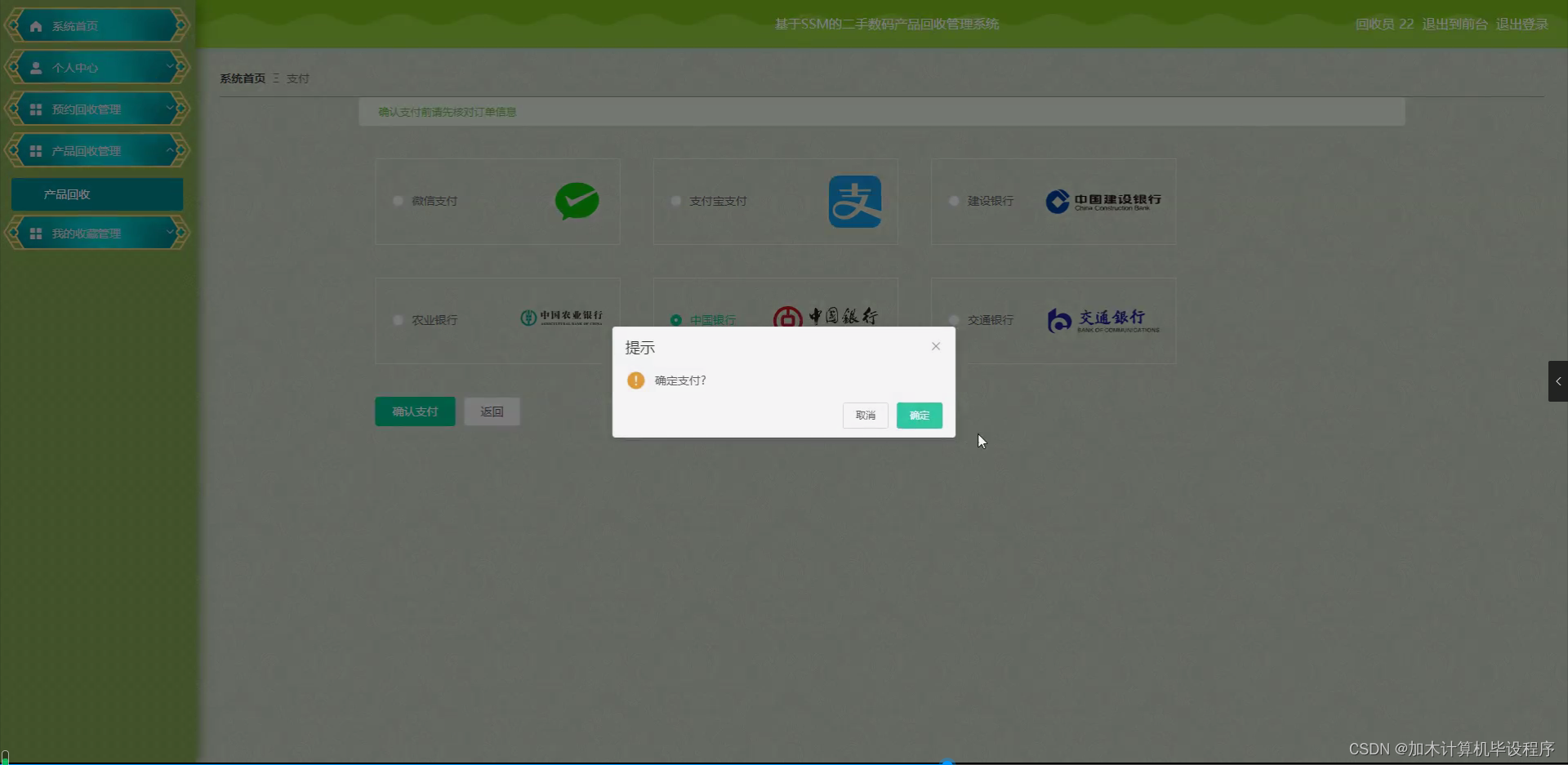
Task: Click the Alipay blue logo
Action: pos(855,202)
